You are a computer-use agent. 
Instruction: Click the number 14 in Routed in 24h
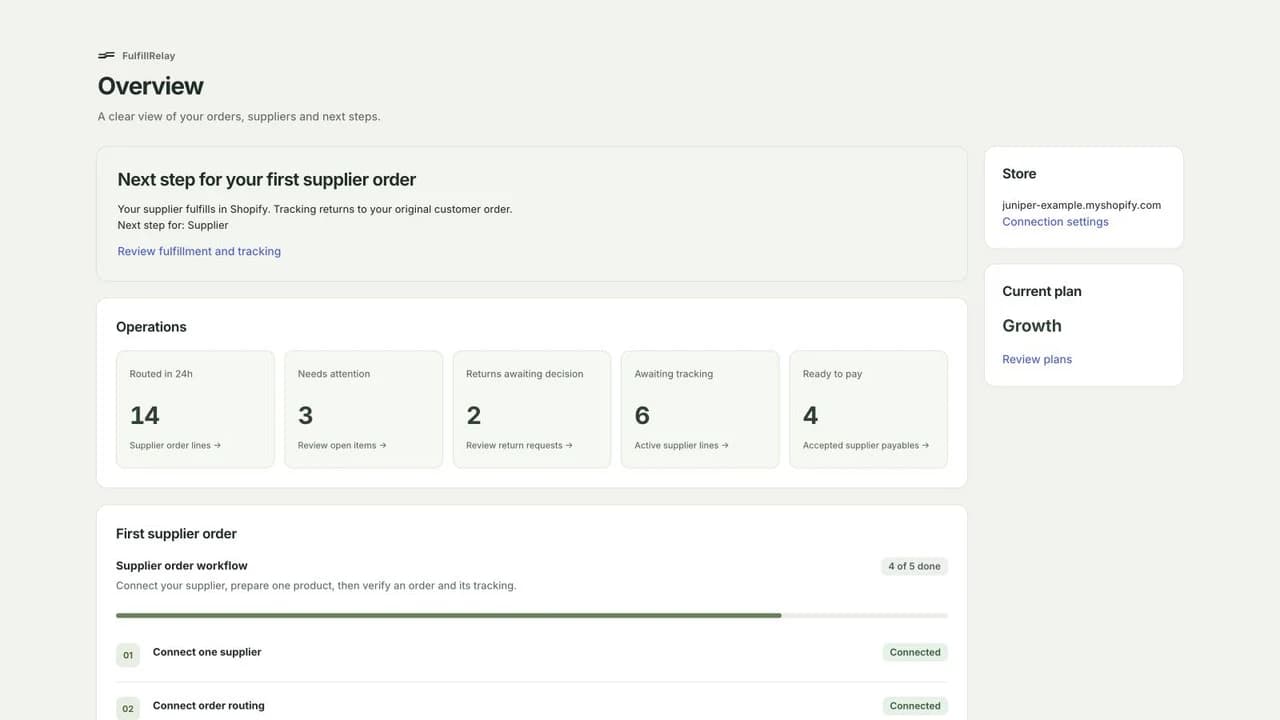pos(145,415)
